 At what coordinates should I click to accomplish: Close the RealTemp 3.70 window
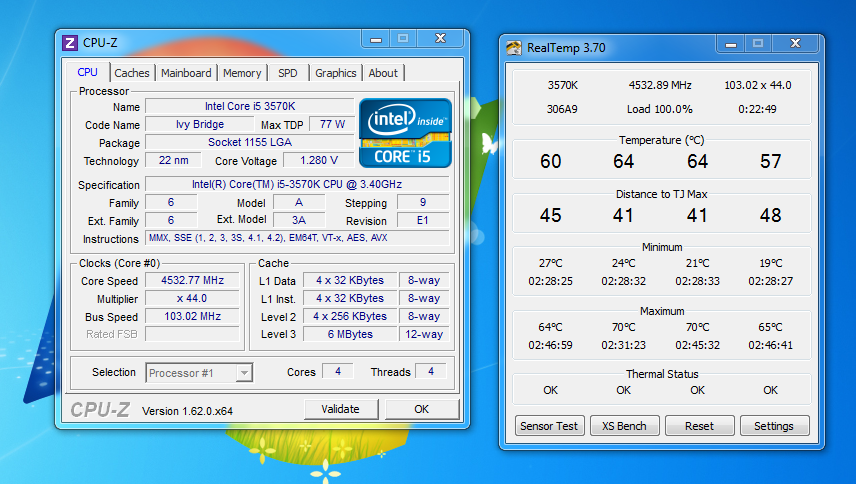click(795, 44)
